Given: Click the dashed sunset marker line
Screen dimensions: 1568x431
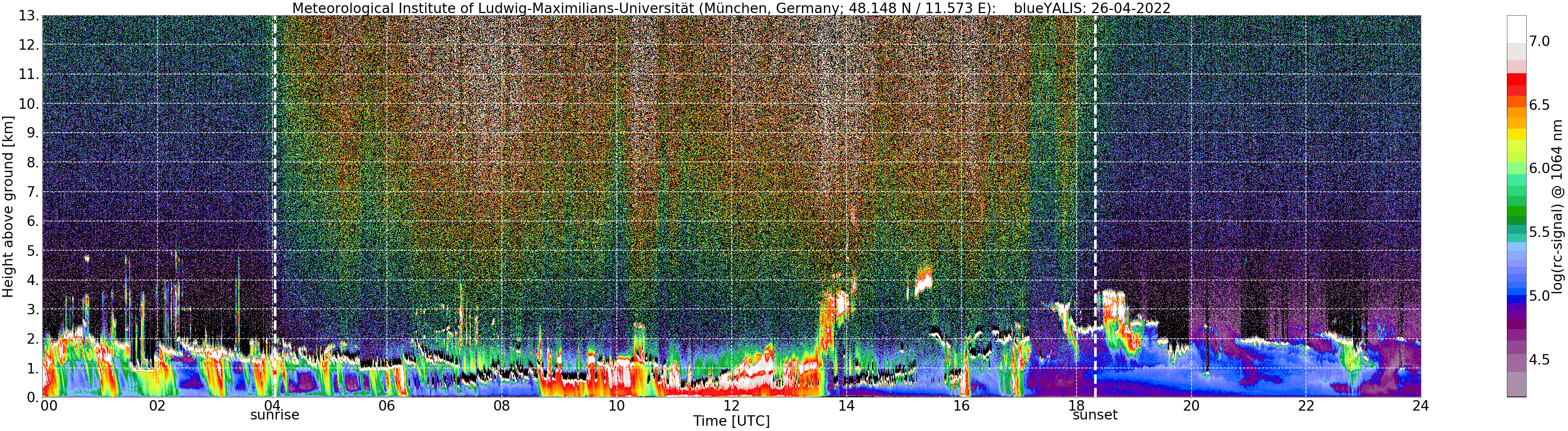Looking at the screenshot, I should 1095,206.
